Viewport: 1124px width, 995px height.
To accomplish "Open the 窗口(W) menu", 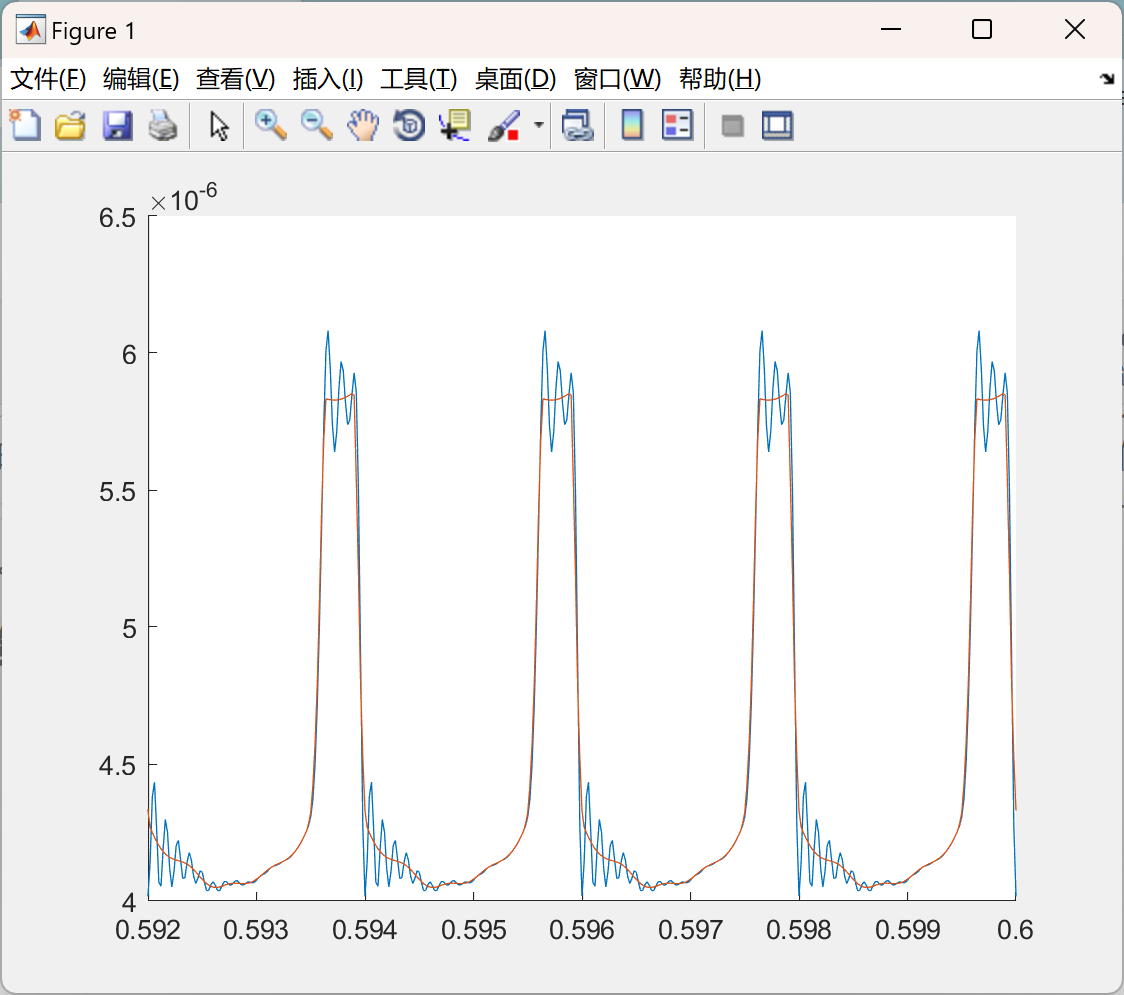I will [617, 79].
